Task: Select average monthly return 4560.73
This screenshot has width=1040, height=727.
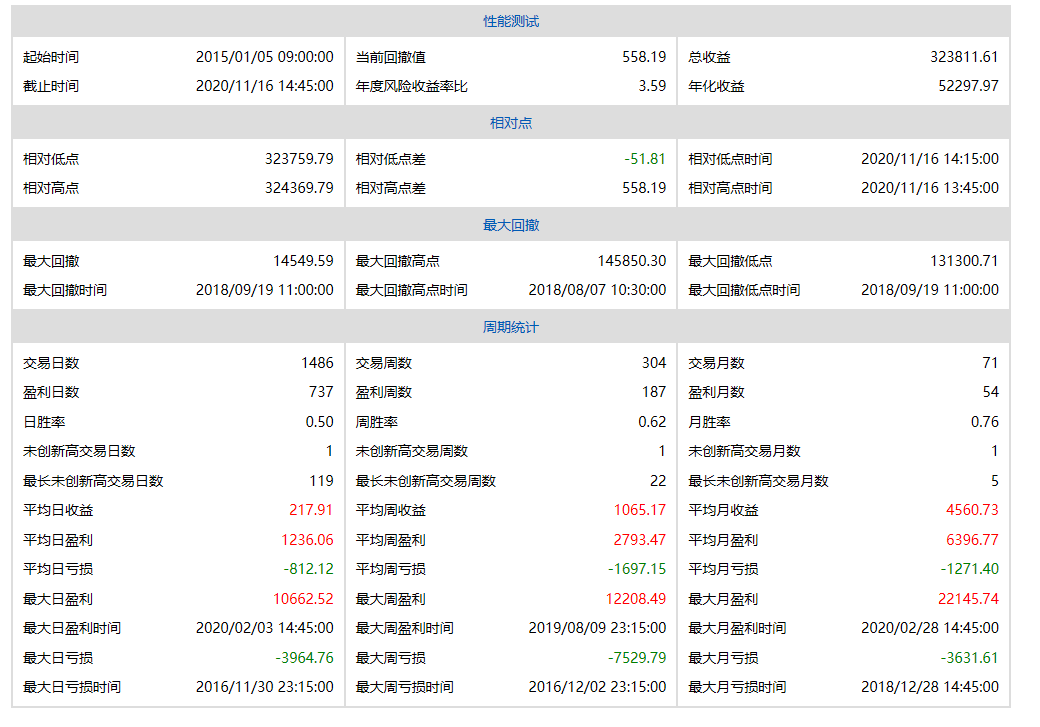Action: coord(972,511)
